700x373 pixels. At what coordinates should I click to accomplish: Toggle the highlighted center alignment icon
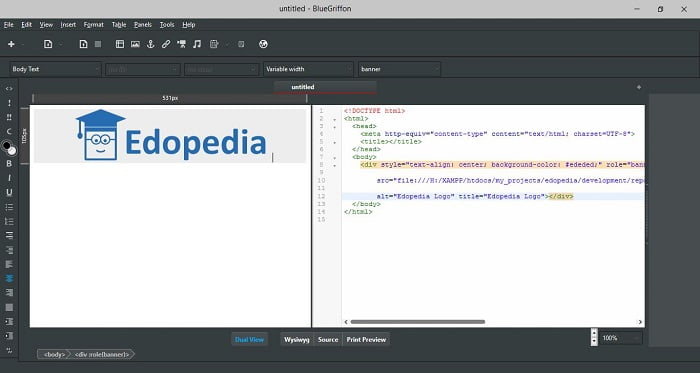pos(9,278)
